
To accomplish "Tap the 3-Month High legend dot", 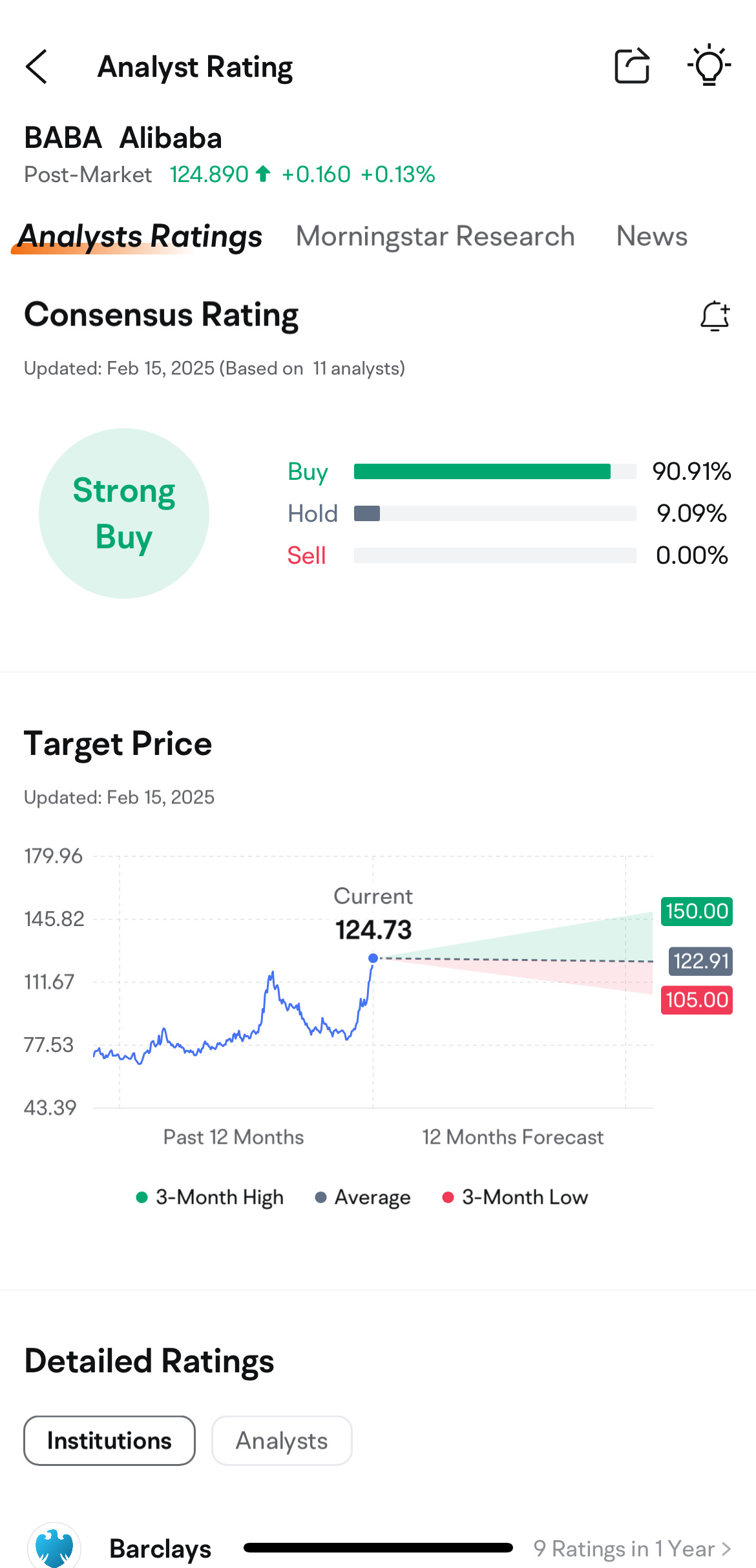I will coord(142,1197).
